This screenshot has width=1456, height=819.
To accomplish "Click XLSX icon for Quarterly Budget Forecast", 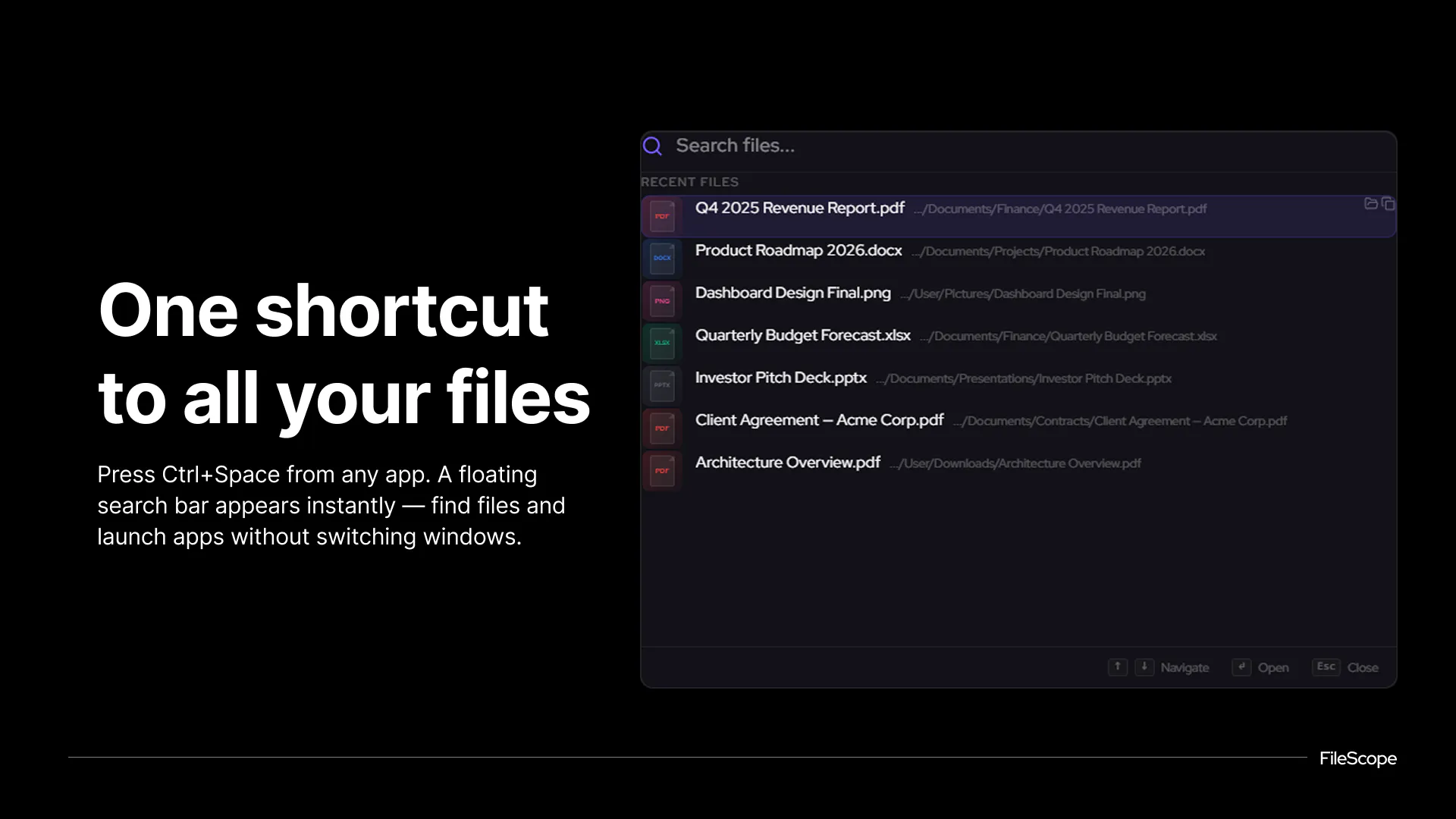I will [662, 344].
